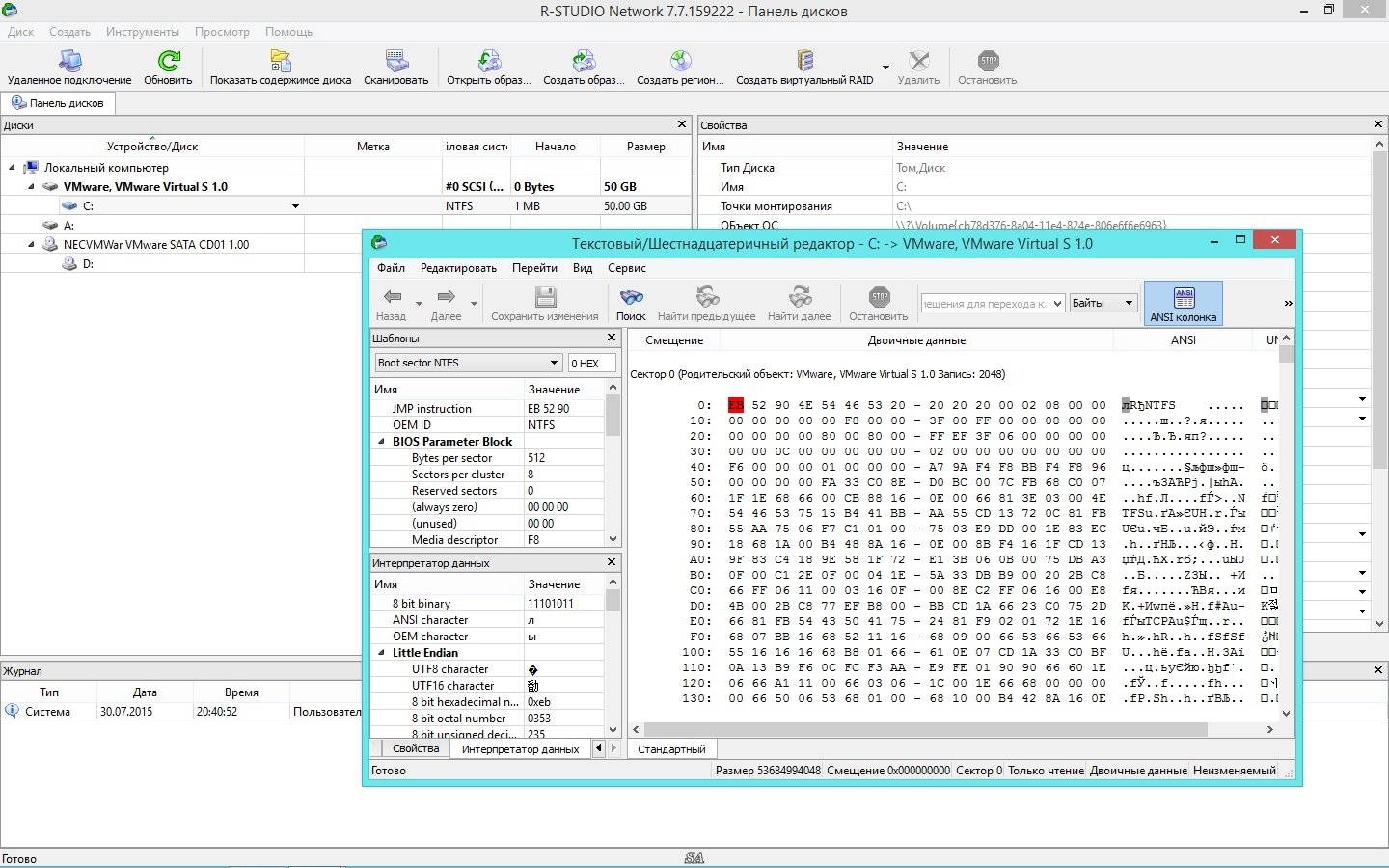Close the Интерпретатор данных panel
Screen dimensions: 1389x868
[x=612, y=561]
